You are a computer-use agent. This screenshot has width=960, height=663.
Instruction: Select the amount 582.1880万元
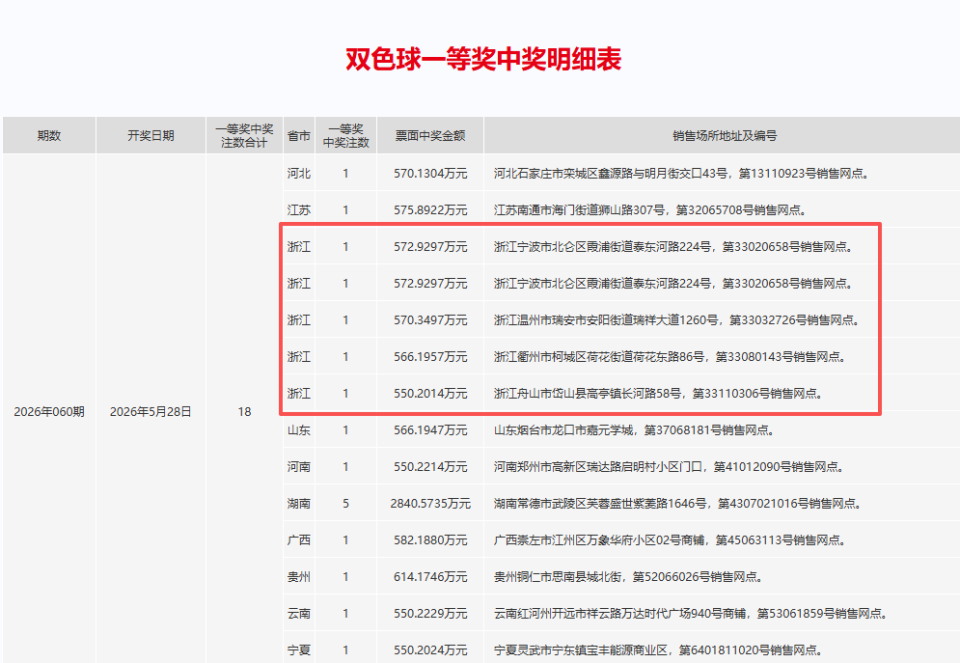pos(430,540)
